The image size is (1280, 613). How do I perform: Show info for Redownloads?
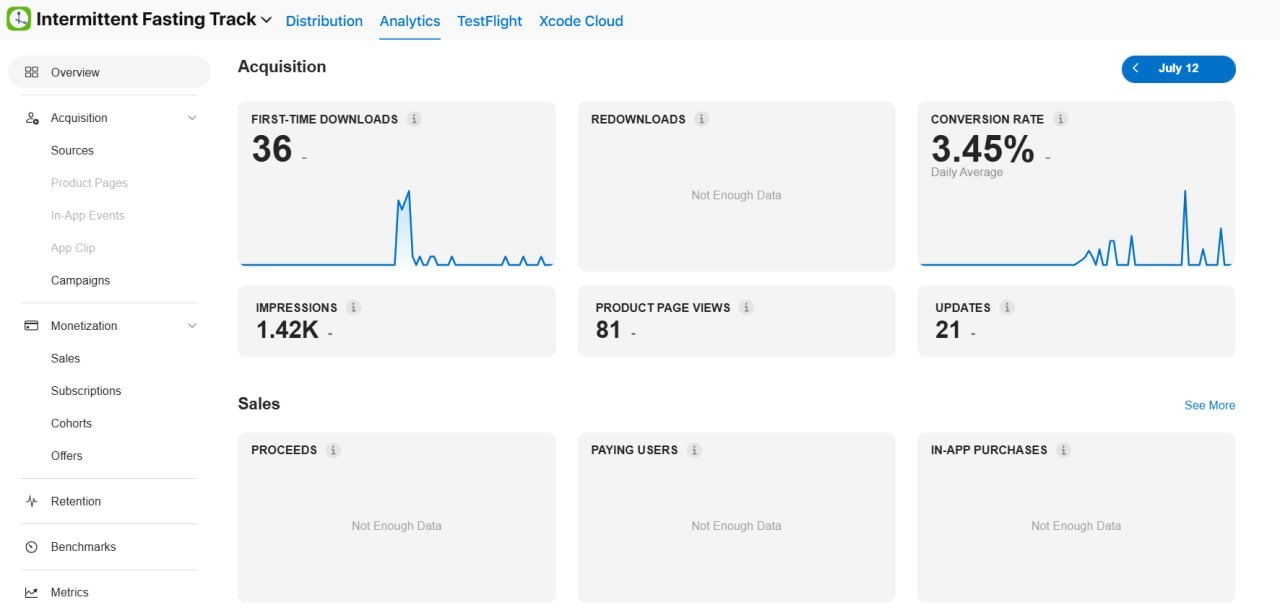[x=702, y=119]
